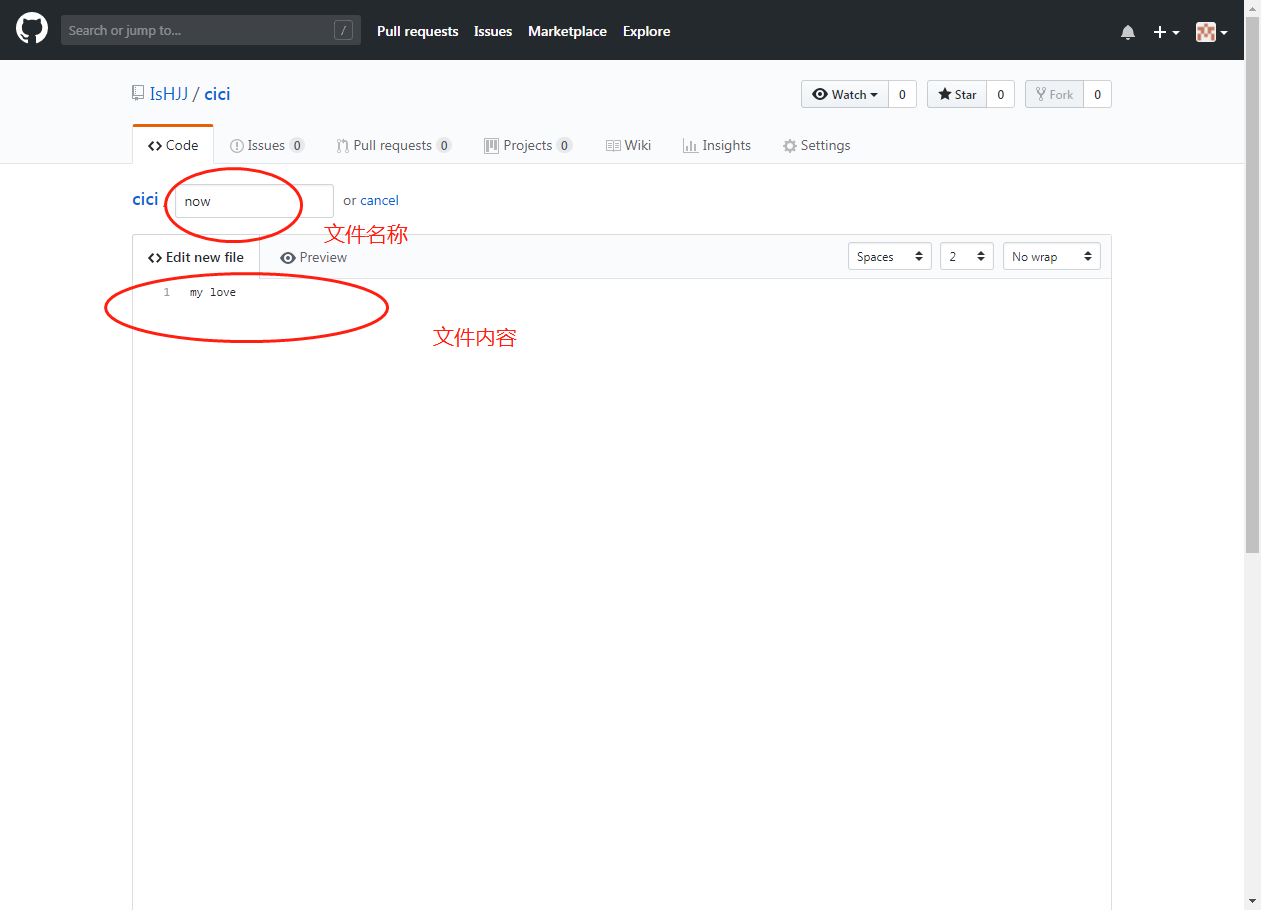Image resolution: width=1261 pixels, height=910 pixels.
Task: Switch to the Code tab
Action: pos(173,145)
